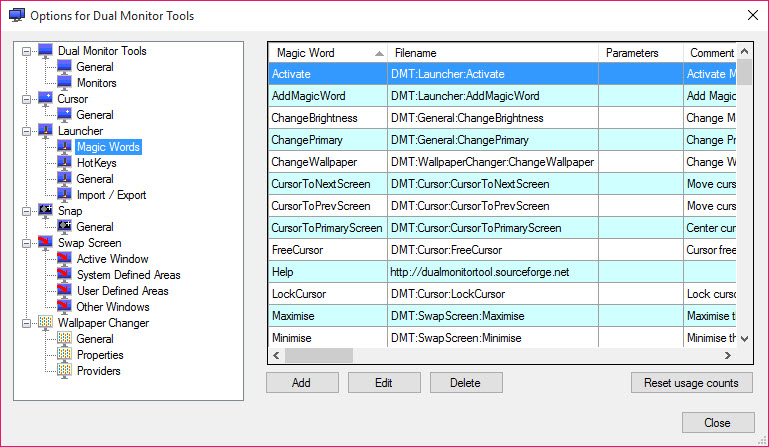The height and width of the screenshot is (447, 769).
Task: Add a new magic word
Action: [x=302, y=383]
